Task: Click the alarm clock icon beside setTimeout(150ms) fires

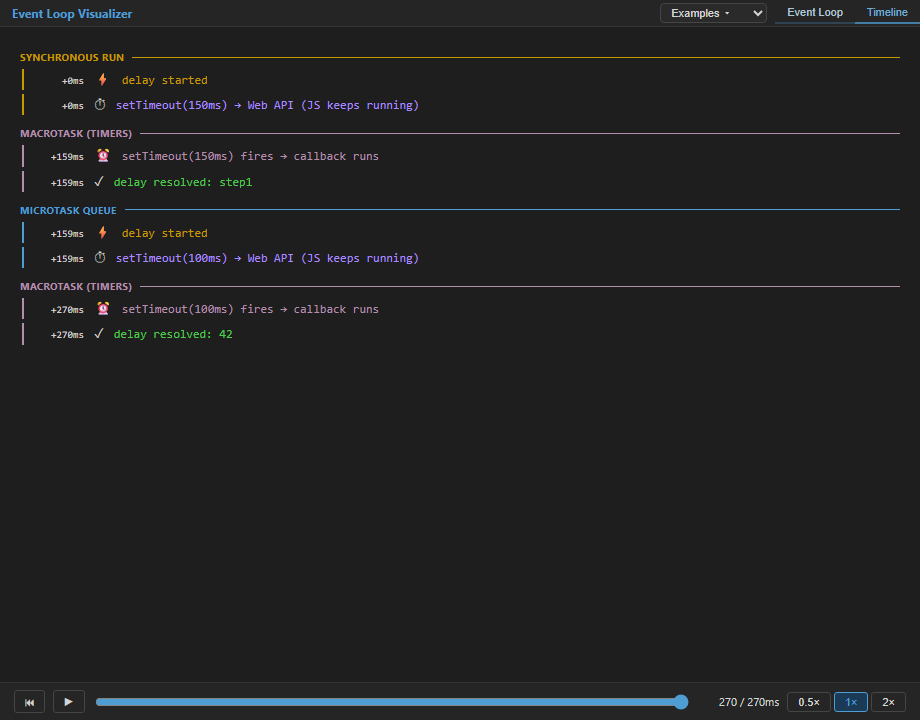Action: click(103, 156)
